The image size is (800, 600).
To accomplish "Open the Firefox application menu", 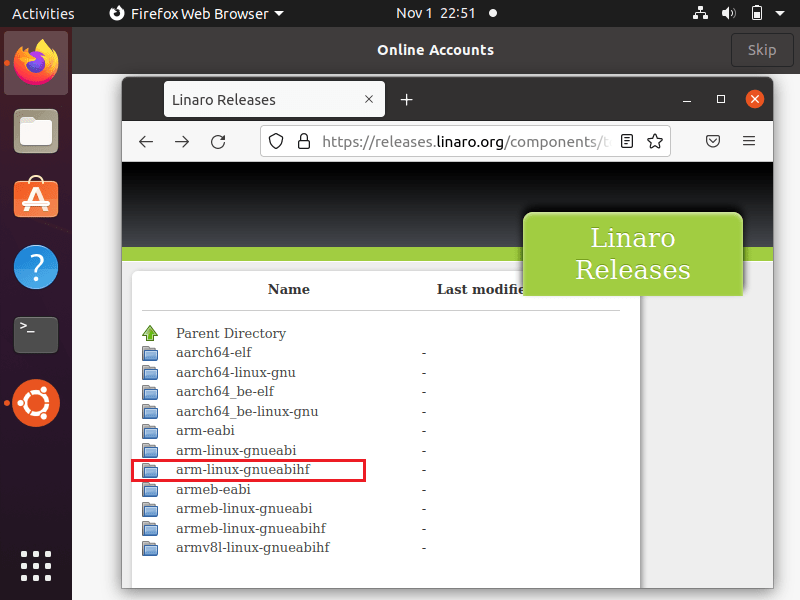I will 749,141.
